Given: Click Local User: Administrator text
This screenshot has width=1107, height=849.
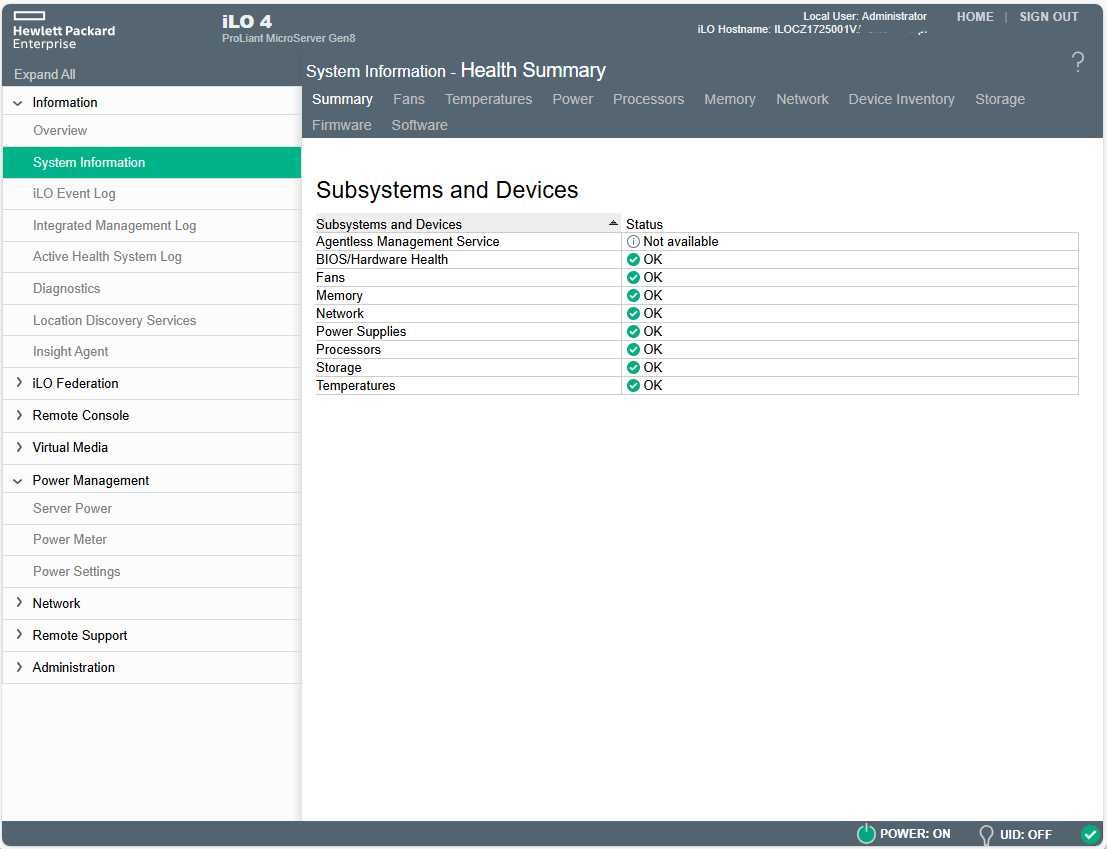Looking at the screenshot, I should pos(865,16).
